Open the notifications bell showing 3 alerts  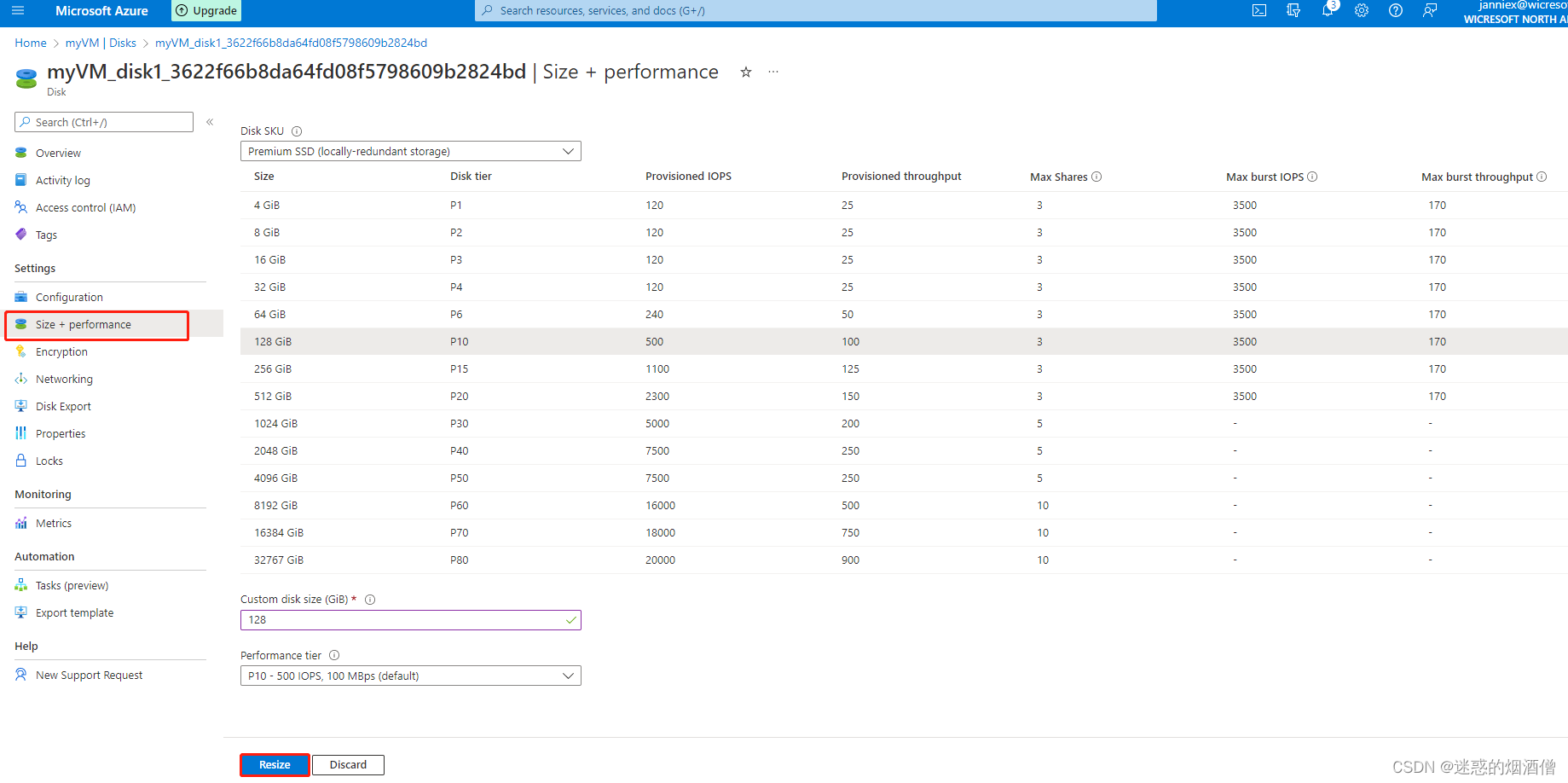(x=1327, y=12)
